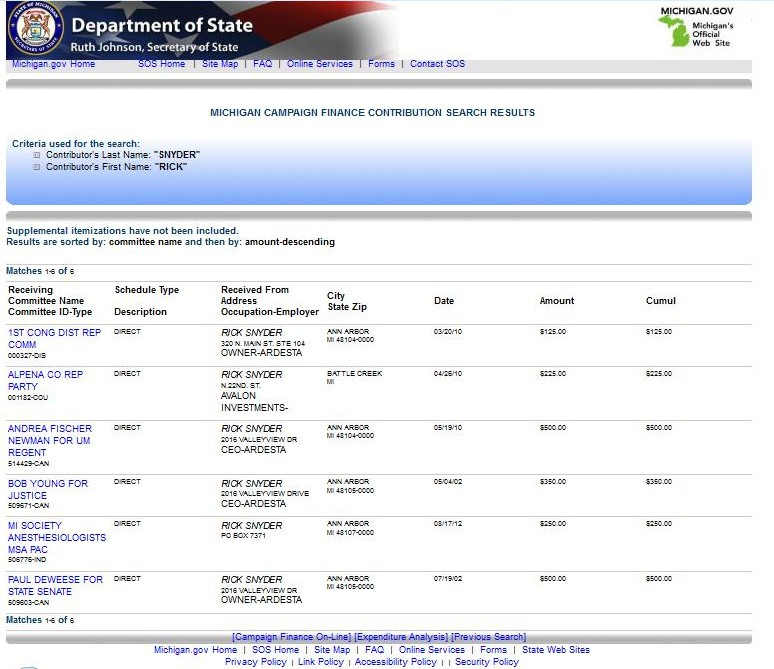Open Online Services in the top navigation
Image resolution: width=774 pixels, height=669 pixels.
coord(320,64)
